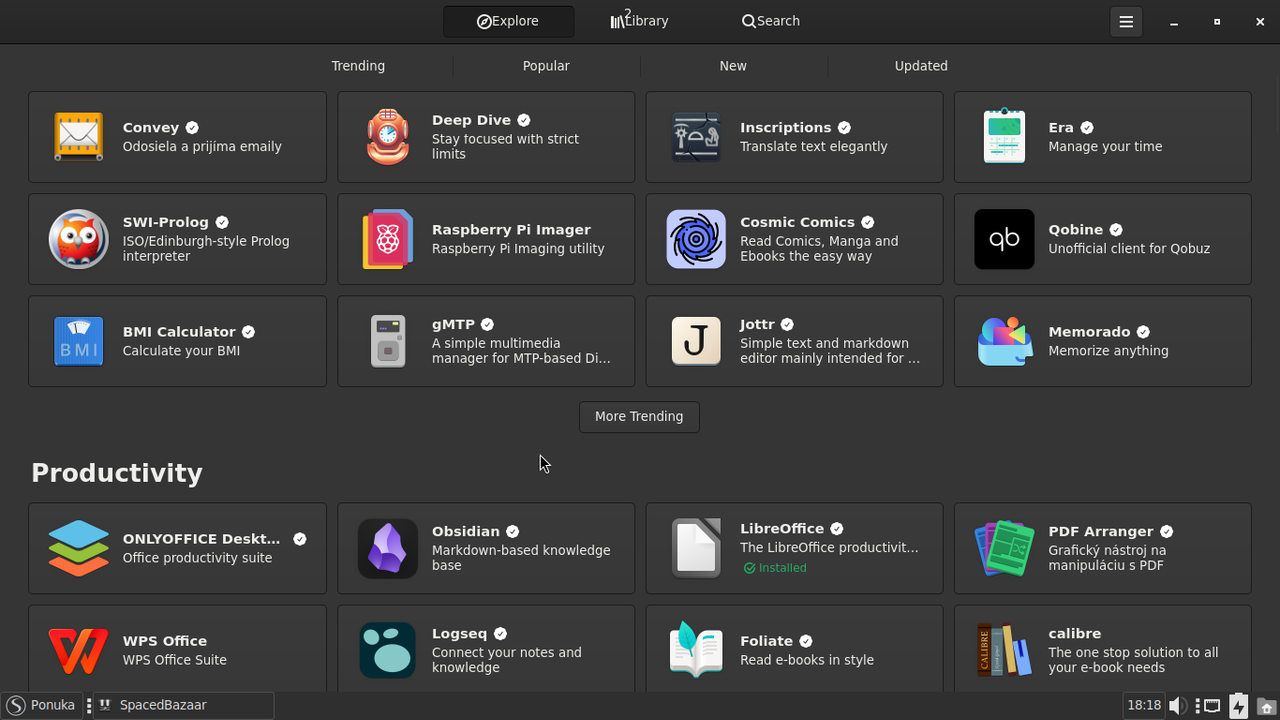Show the New apps tab
The height and width of the screenshot is (720, 1280).
point(733,66)
